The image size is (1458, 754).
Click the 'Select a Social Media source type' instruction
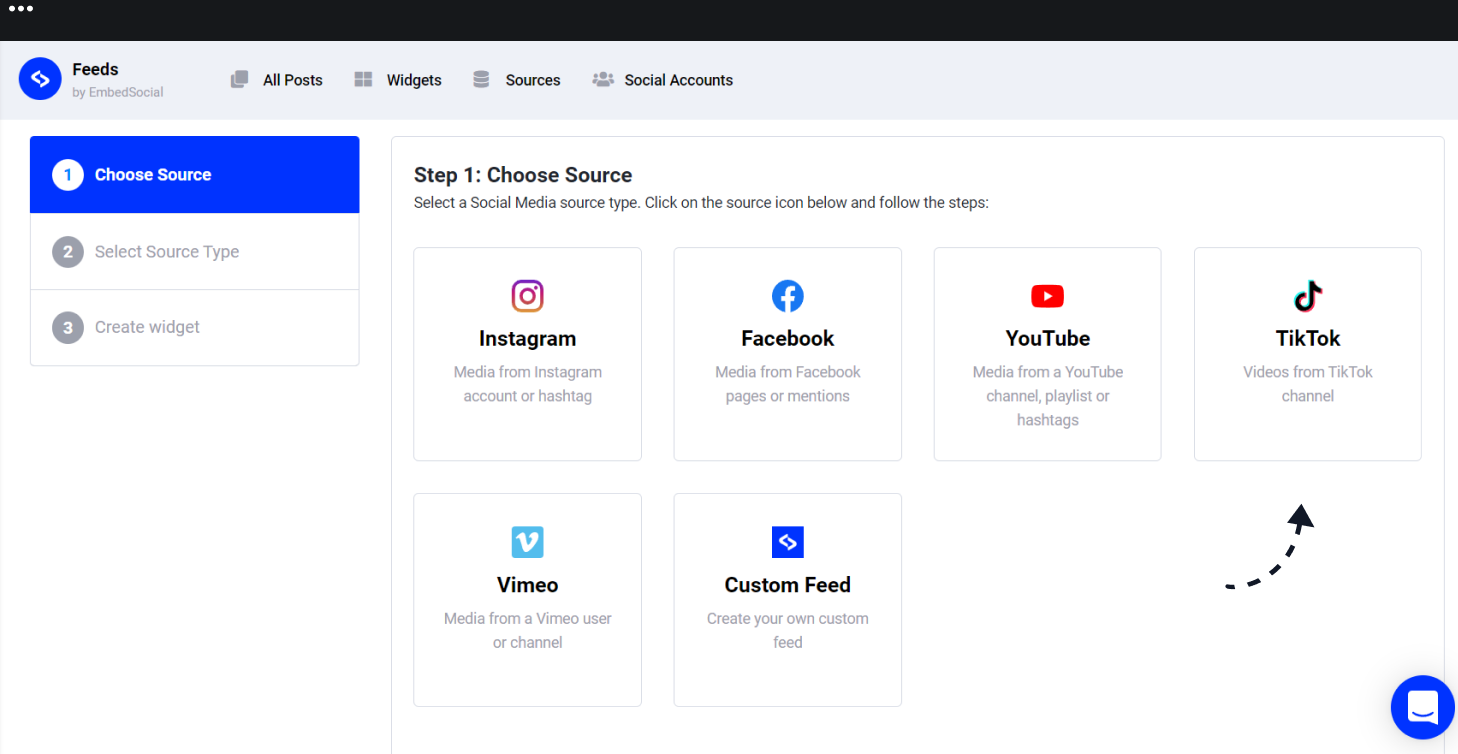[x=701, y=203]
